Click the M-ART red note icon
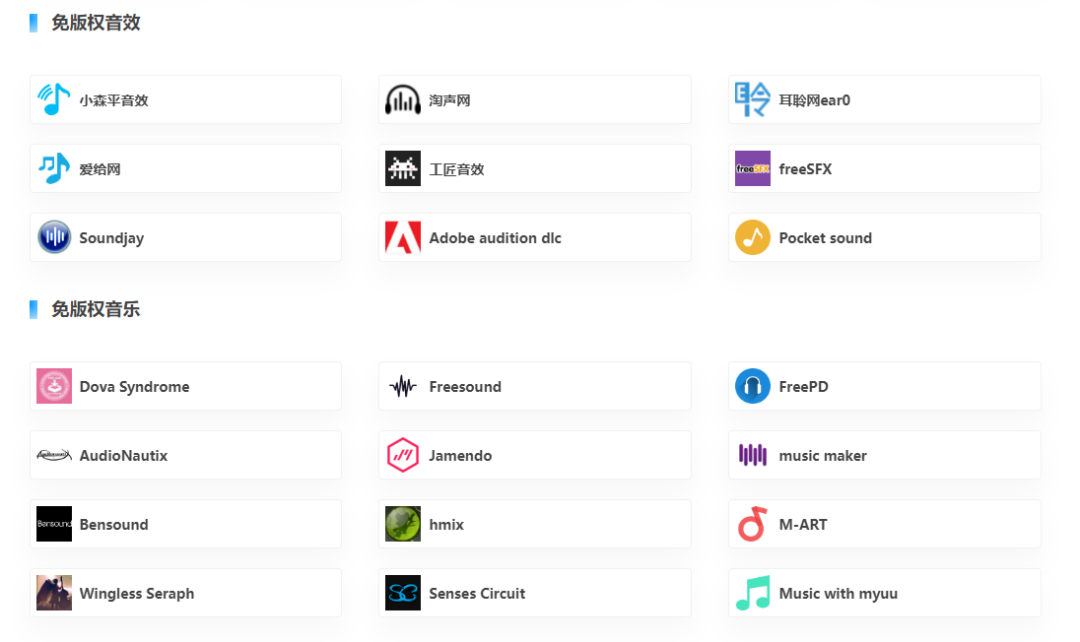Viewport: 1080px width, 642px height. (x=751, y=524)
